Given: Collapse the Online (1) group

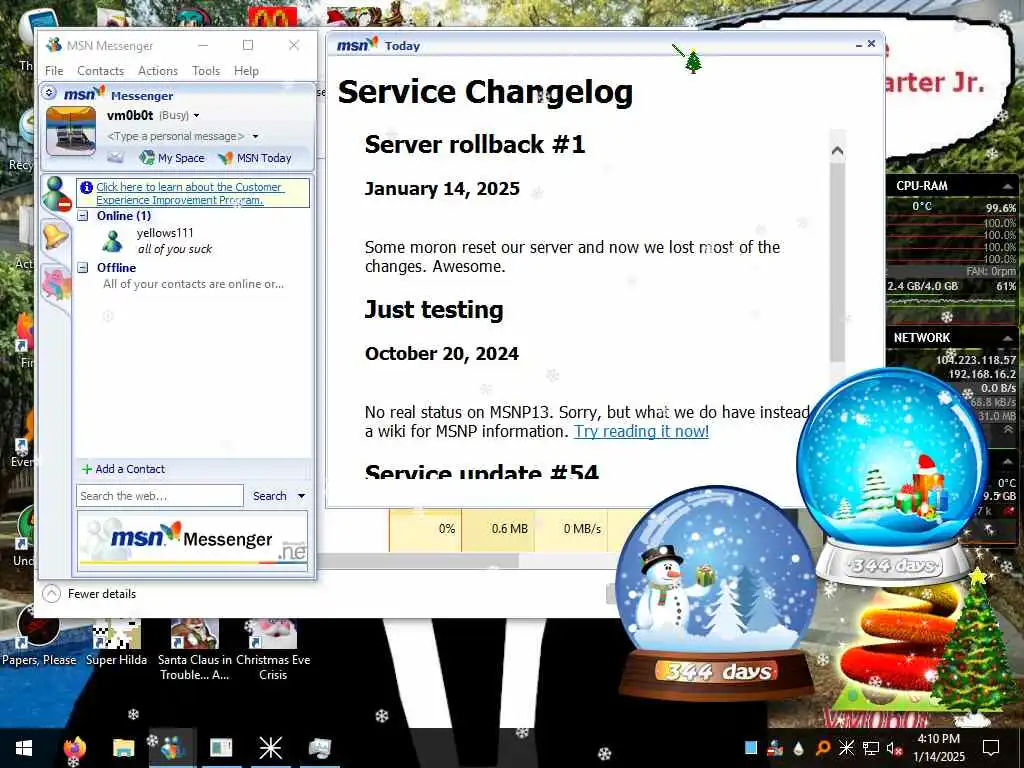Looking at the screenshot, I should (x=82, y=216).
